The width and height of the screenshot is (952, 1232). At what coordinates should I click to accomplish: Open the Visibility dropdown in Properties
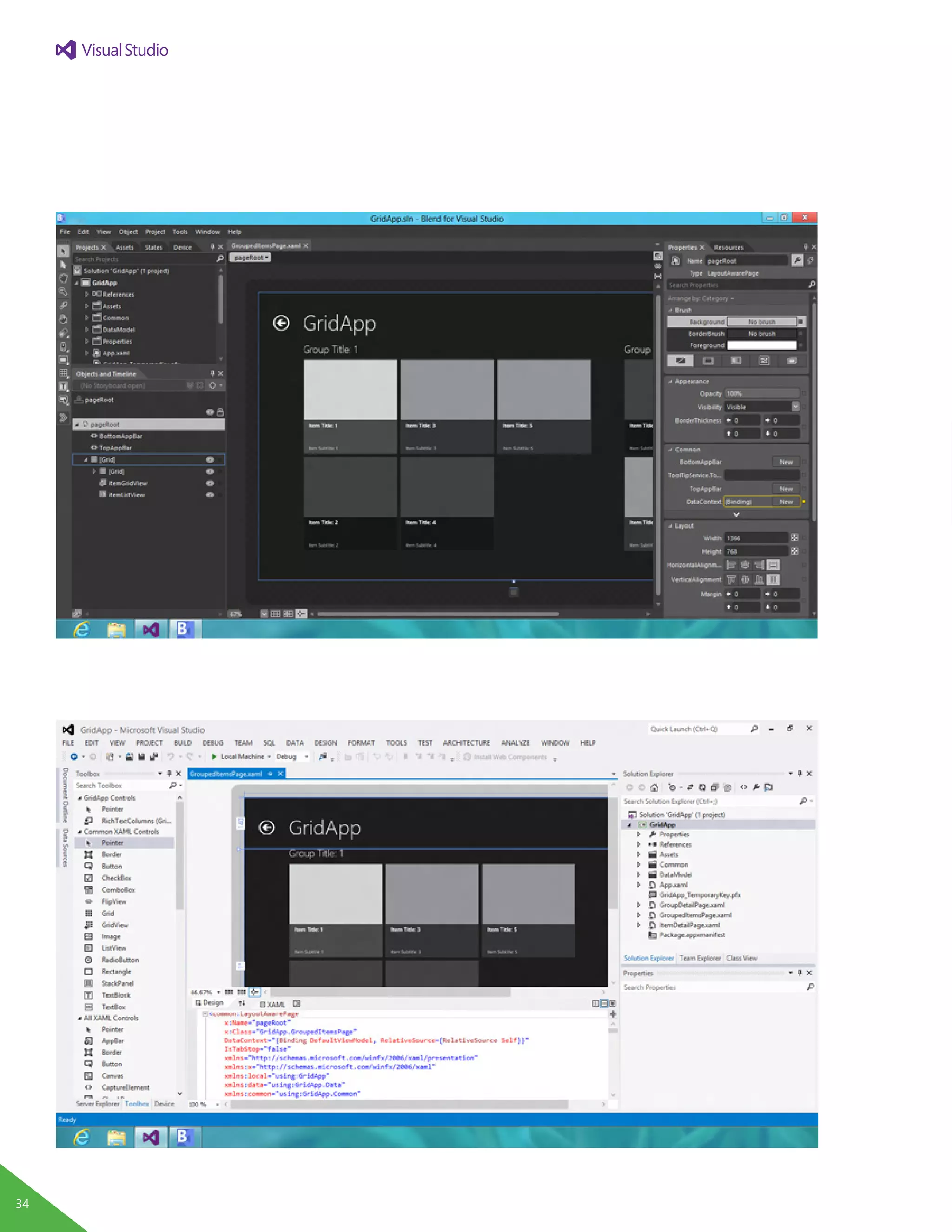(794, 407)
